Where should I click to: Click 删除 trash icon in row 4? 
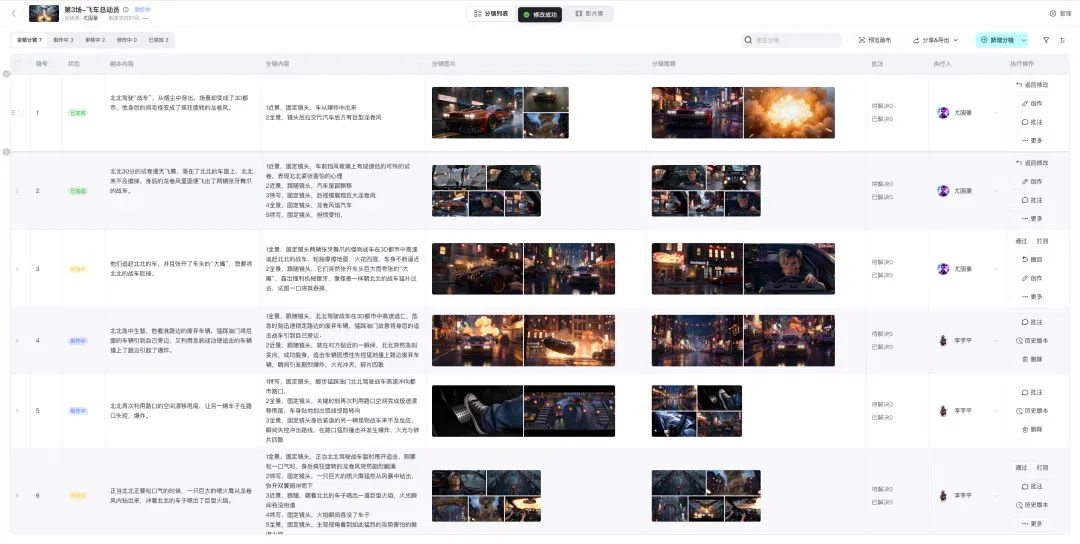click(1032, 359)
